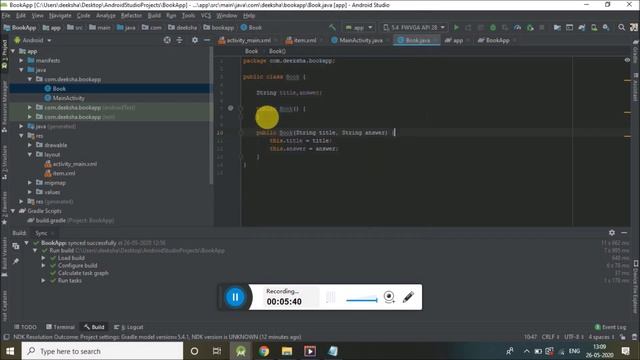
Task: Collapse the layout folder
Action: pos(30,154)
